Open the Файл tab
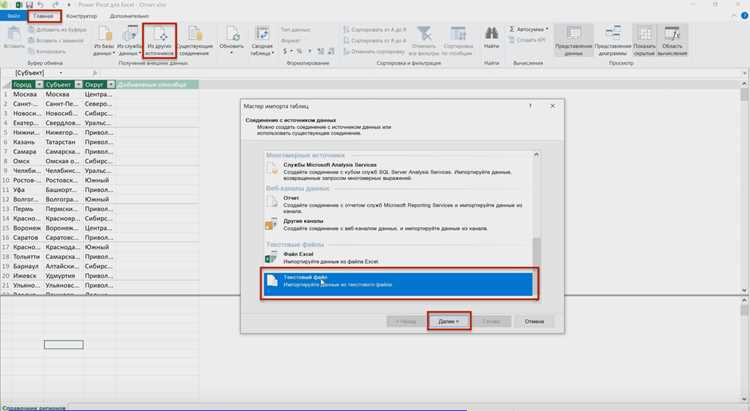 (13, 16)
